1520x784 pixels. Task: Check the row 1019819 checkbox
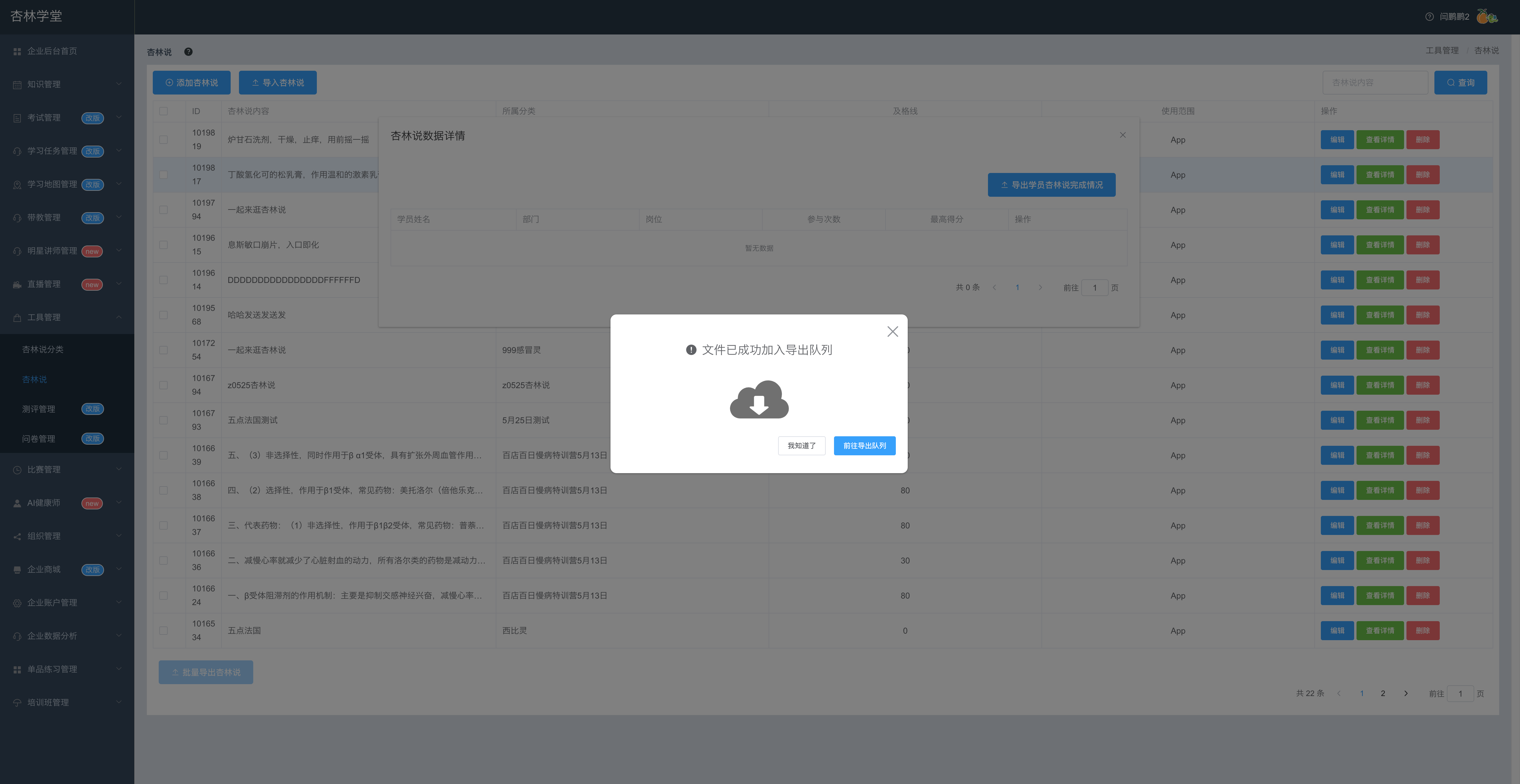(163, 140)
